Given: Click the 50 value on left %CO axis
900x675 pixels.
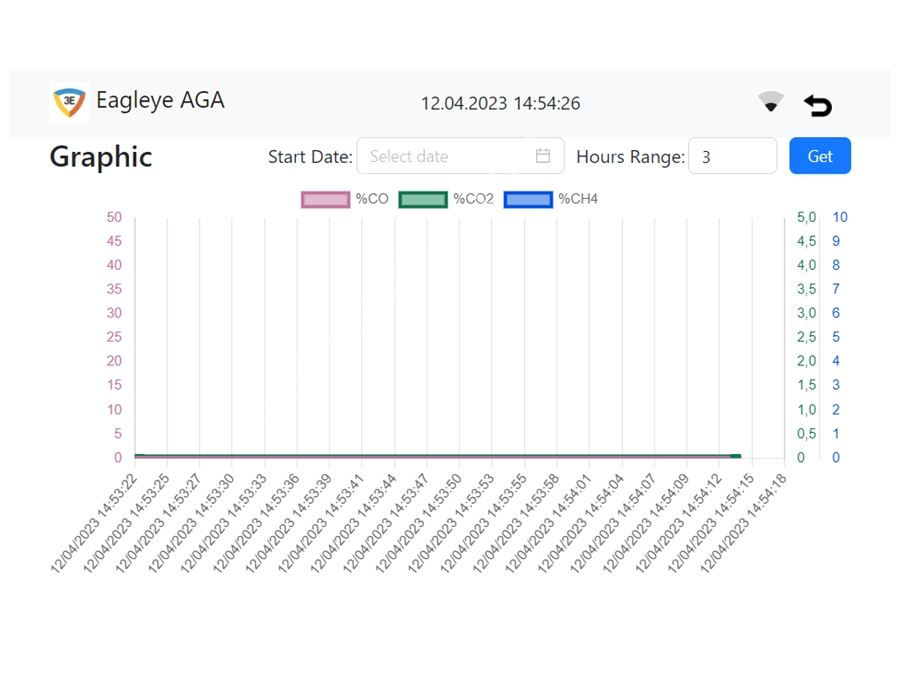Looking at the screenshot, I should (x=114, y=217).
